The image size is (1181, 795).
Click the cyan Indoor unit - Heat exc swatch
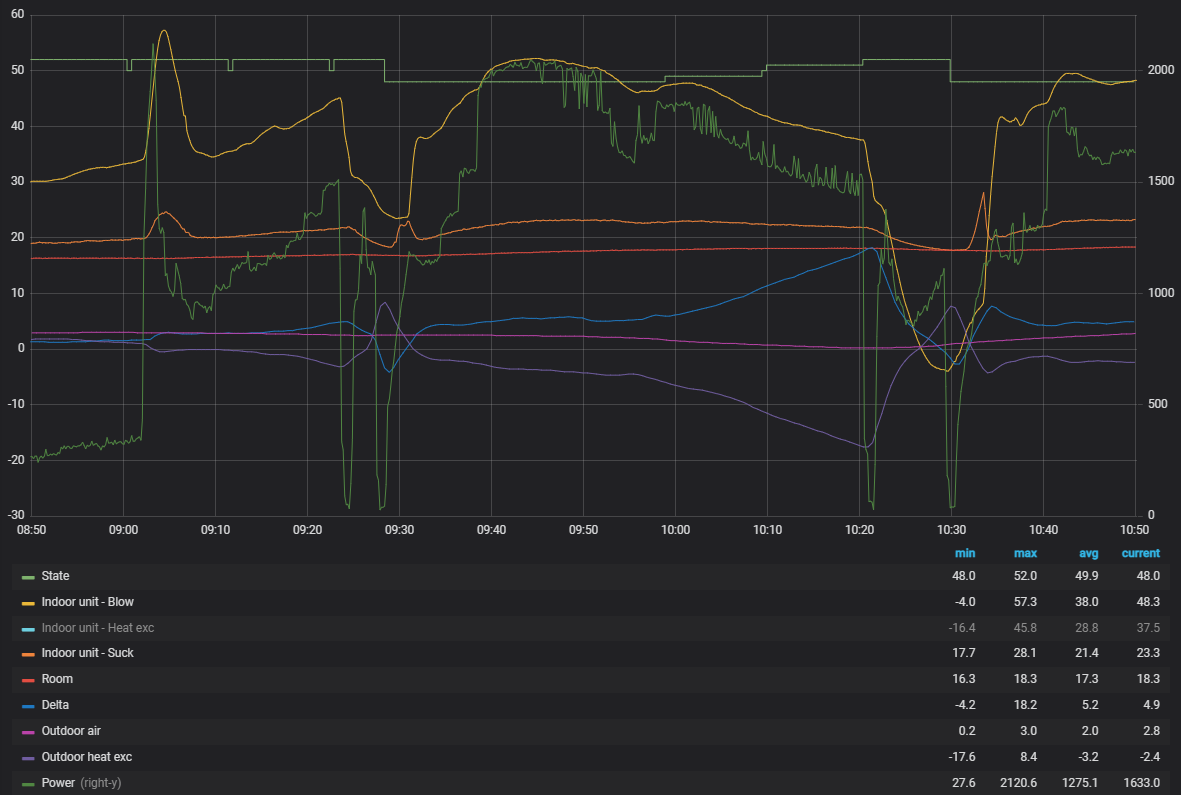point(28,628)
